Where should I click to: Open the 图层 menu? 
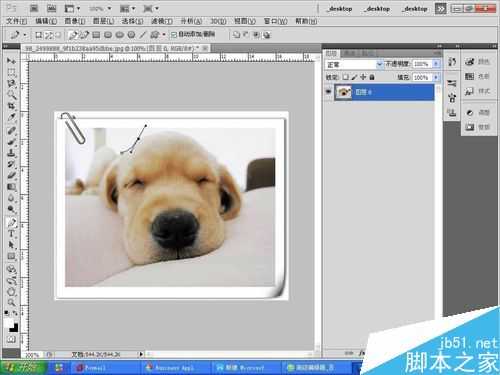pyautogui.click(x=103, y=21)
